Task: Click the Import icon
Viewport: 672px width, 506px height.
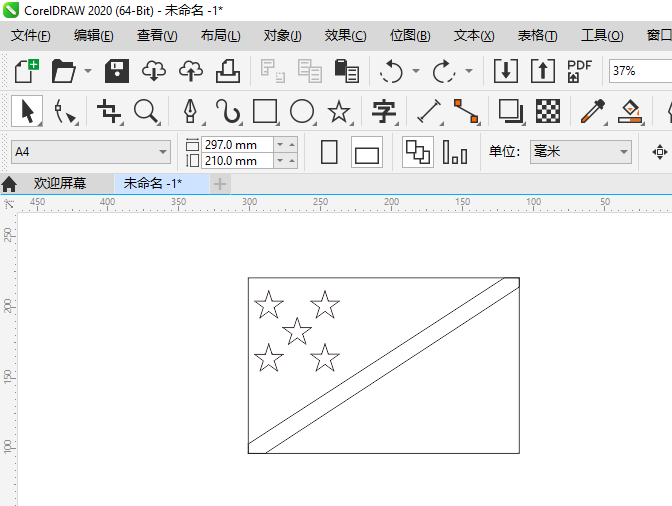Action: click(506, 71)
